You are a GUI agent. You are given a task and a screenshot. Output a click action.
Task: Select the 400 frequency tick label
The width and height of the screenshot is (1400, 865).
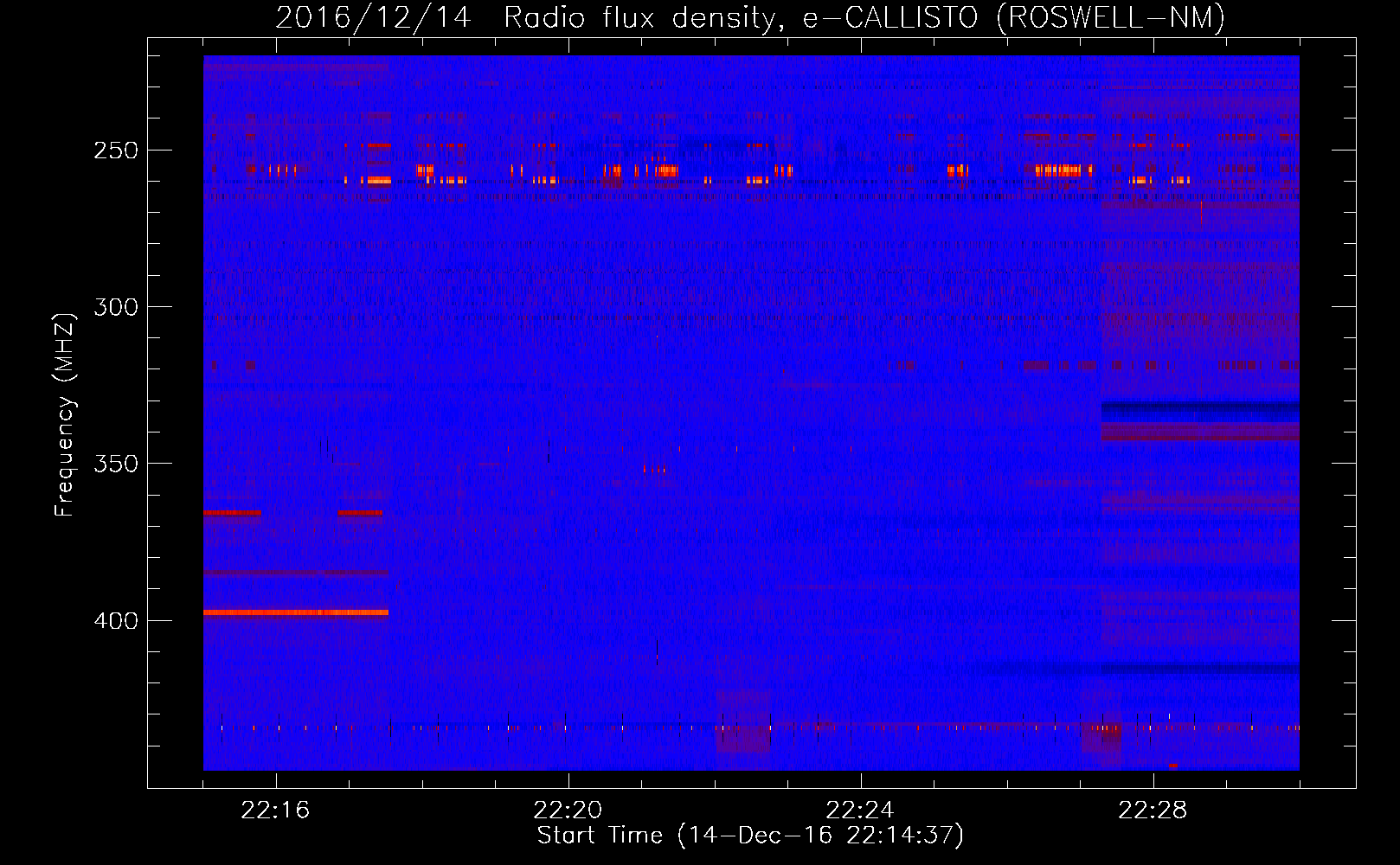pos(116,621)
